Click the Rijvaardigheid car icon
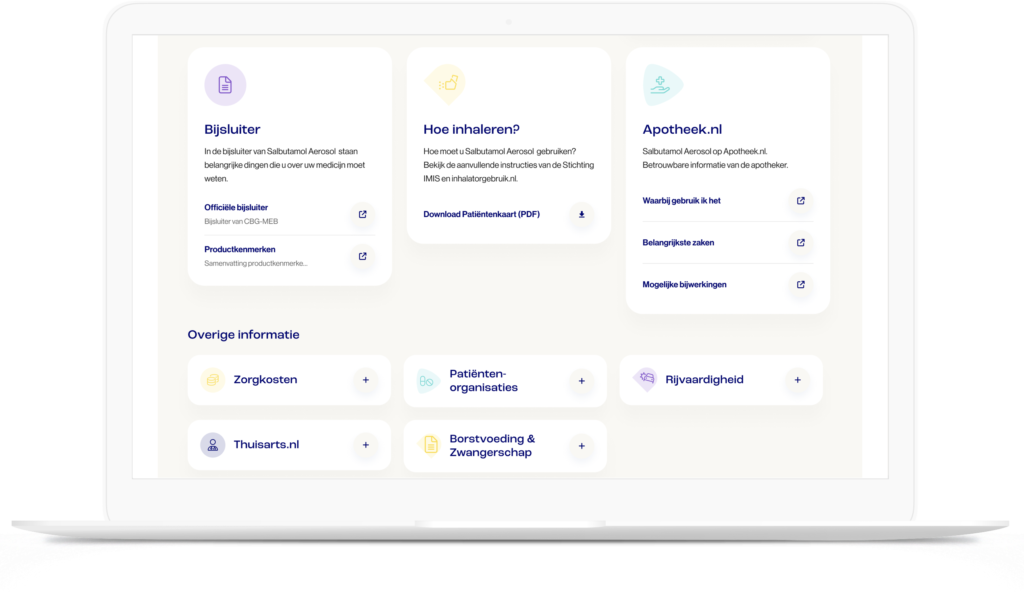This screenshot has width=1024, height=592. [645, 379]
